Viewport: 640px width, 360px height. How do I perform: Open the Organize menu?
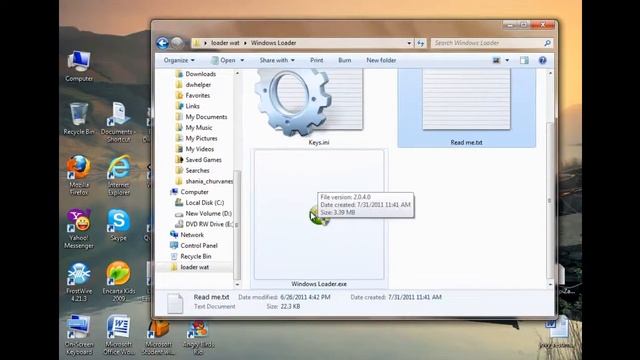(x=179, y=60)
